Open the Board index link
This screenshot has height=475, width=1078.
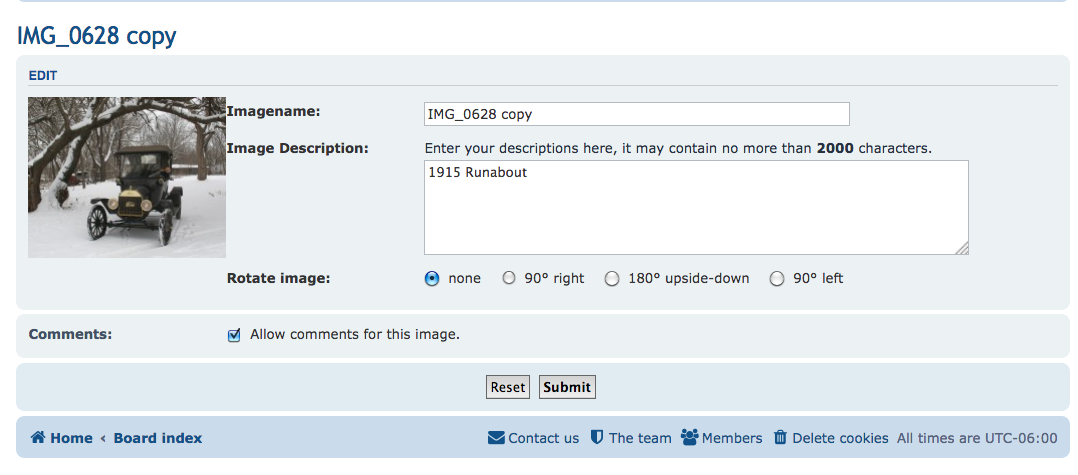pyautogui.click(x=158, y=438)
